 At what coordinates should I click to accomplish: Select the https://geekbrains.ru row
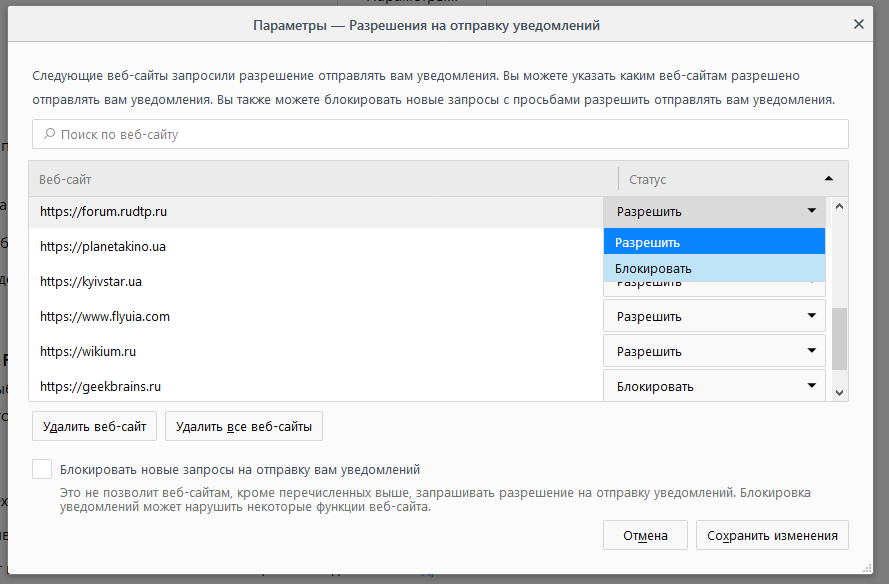click(x=316, y=387)
